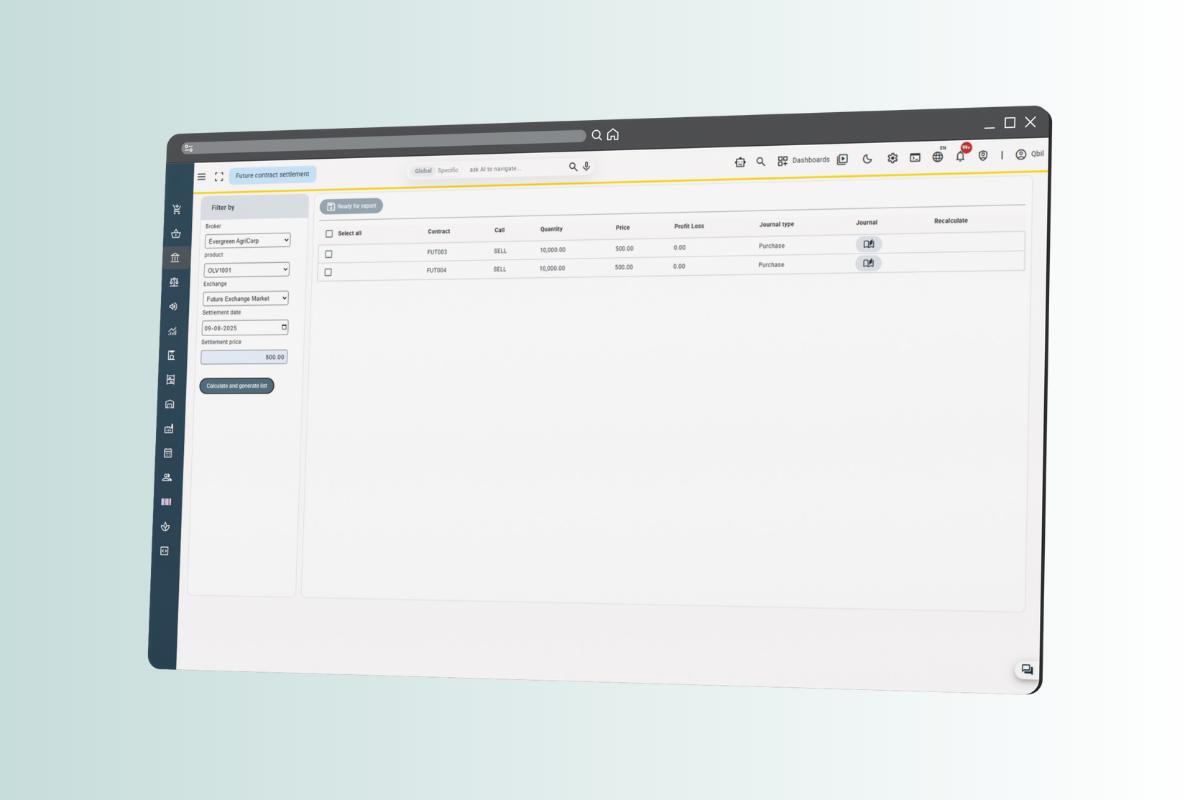Open the factory sidebar module
1200x800 pixels.
[169, 429]
